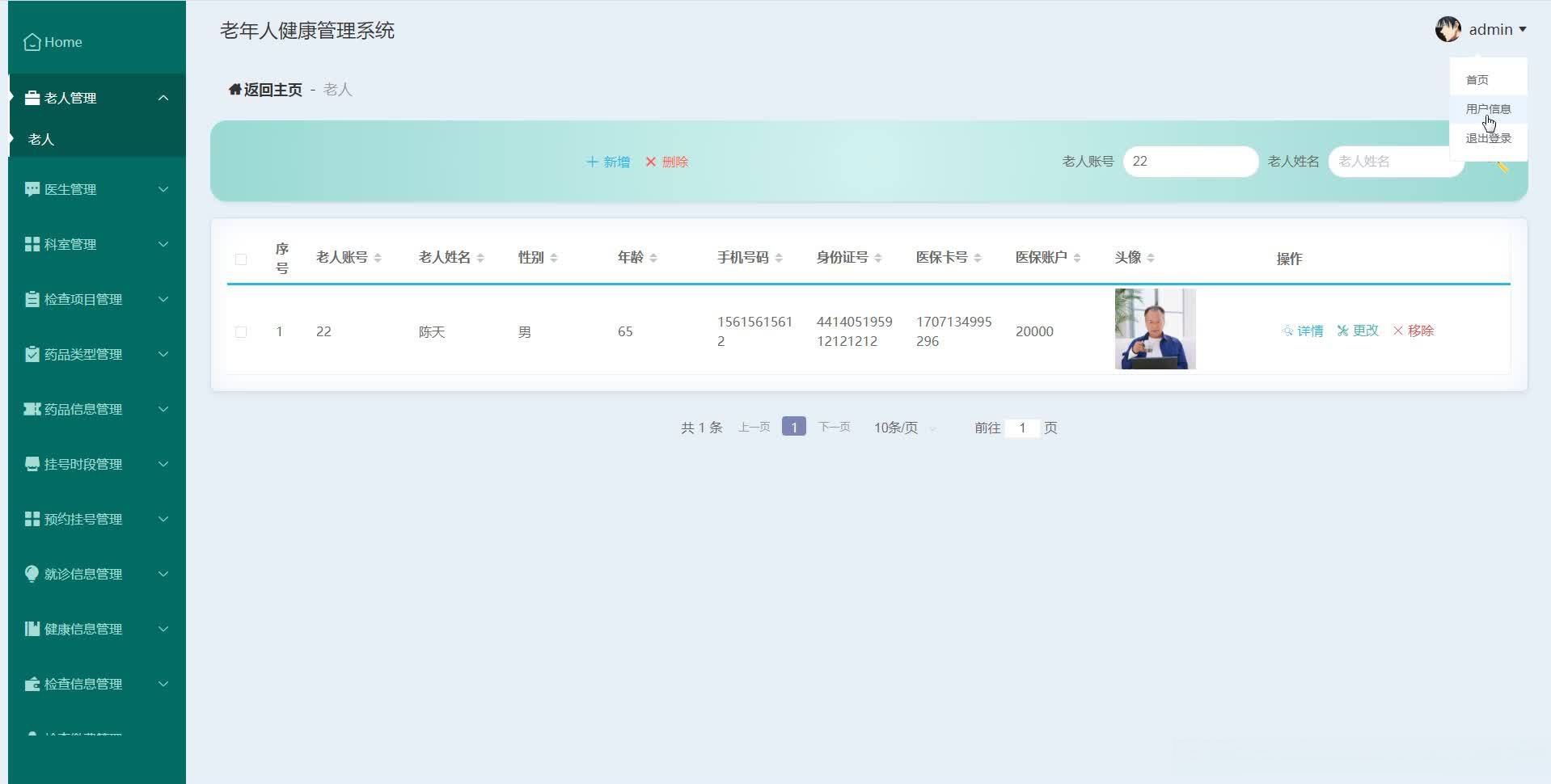1551x784 pixels.
Task: Collapse the 老人管理 menu chevron
Action: coord(163,98)
